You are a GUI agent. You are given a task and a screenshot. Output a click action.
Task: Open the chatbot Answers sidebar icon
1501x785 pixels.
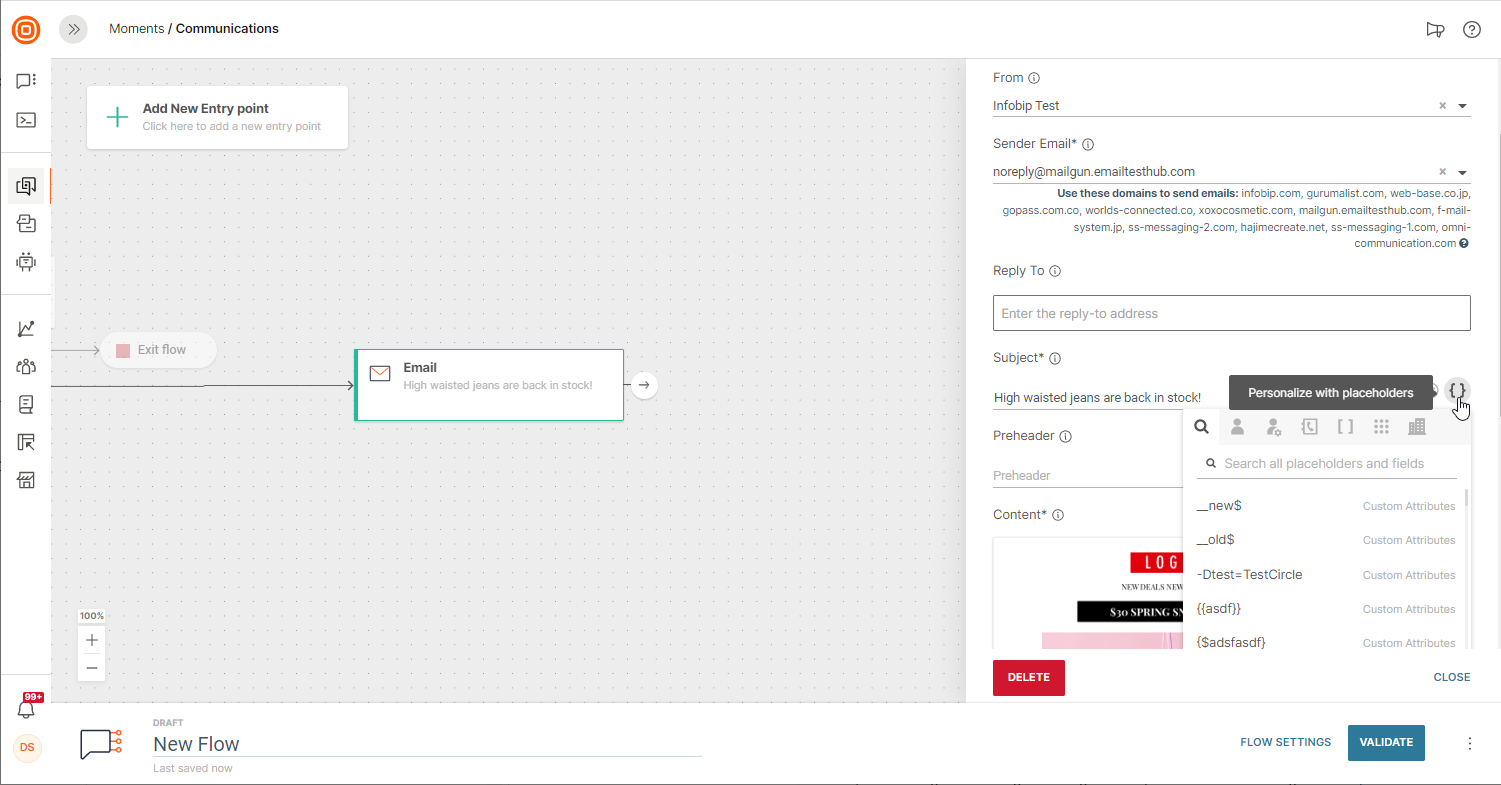click(26, 262)
